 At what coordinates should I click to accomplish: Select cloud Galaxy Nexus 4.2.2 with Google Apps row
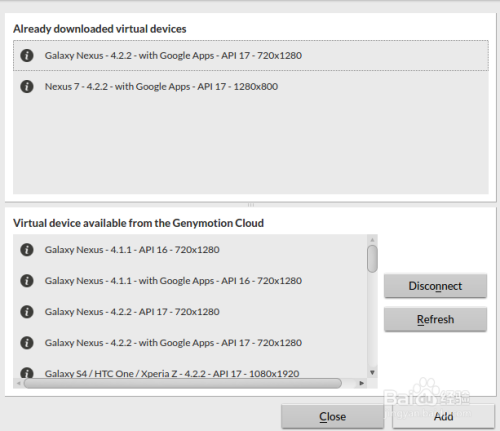pyautogui.click(x=190, y=343)
